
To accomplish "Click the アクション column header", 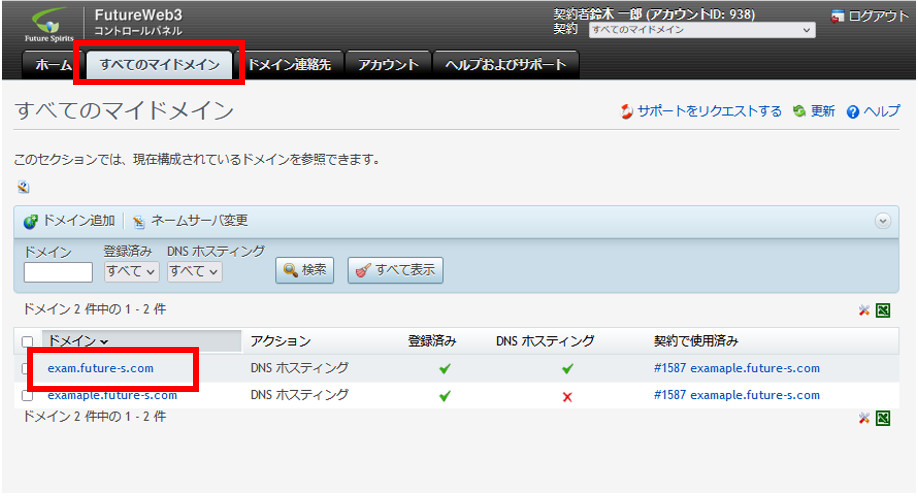I will pos(280,341).
